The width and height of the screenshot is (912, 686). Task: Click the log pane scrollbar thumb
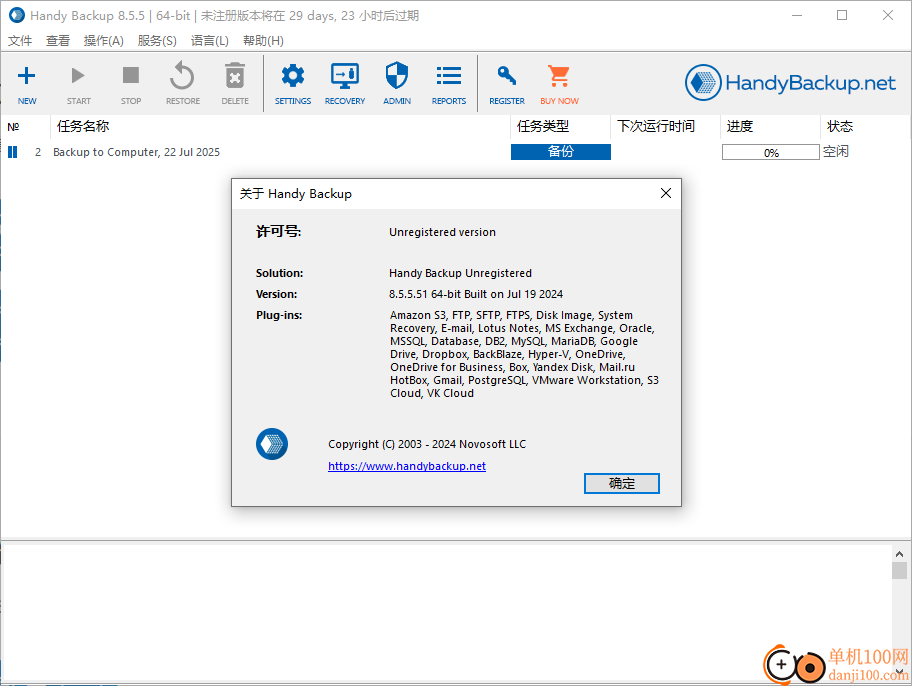click(x=899, y=570)
